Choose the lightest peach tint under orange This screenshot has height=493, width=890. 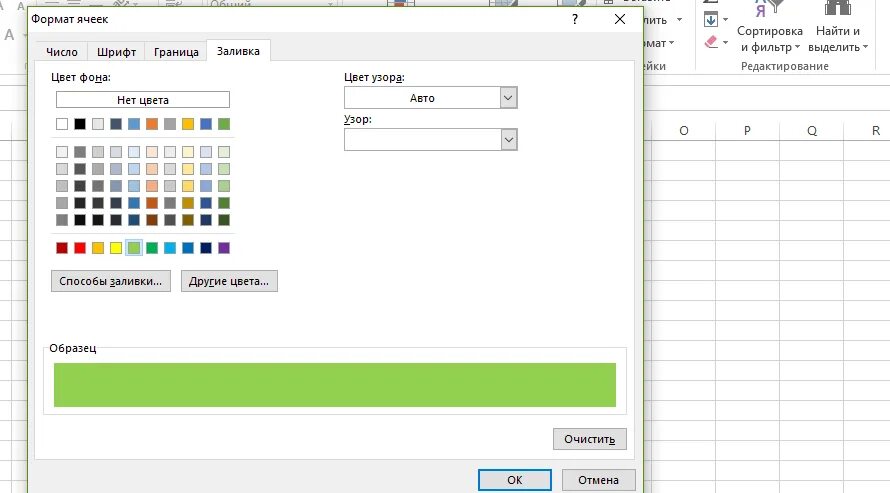(152, 151)
